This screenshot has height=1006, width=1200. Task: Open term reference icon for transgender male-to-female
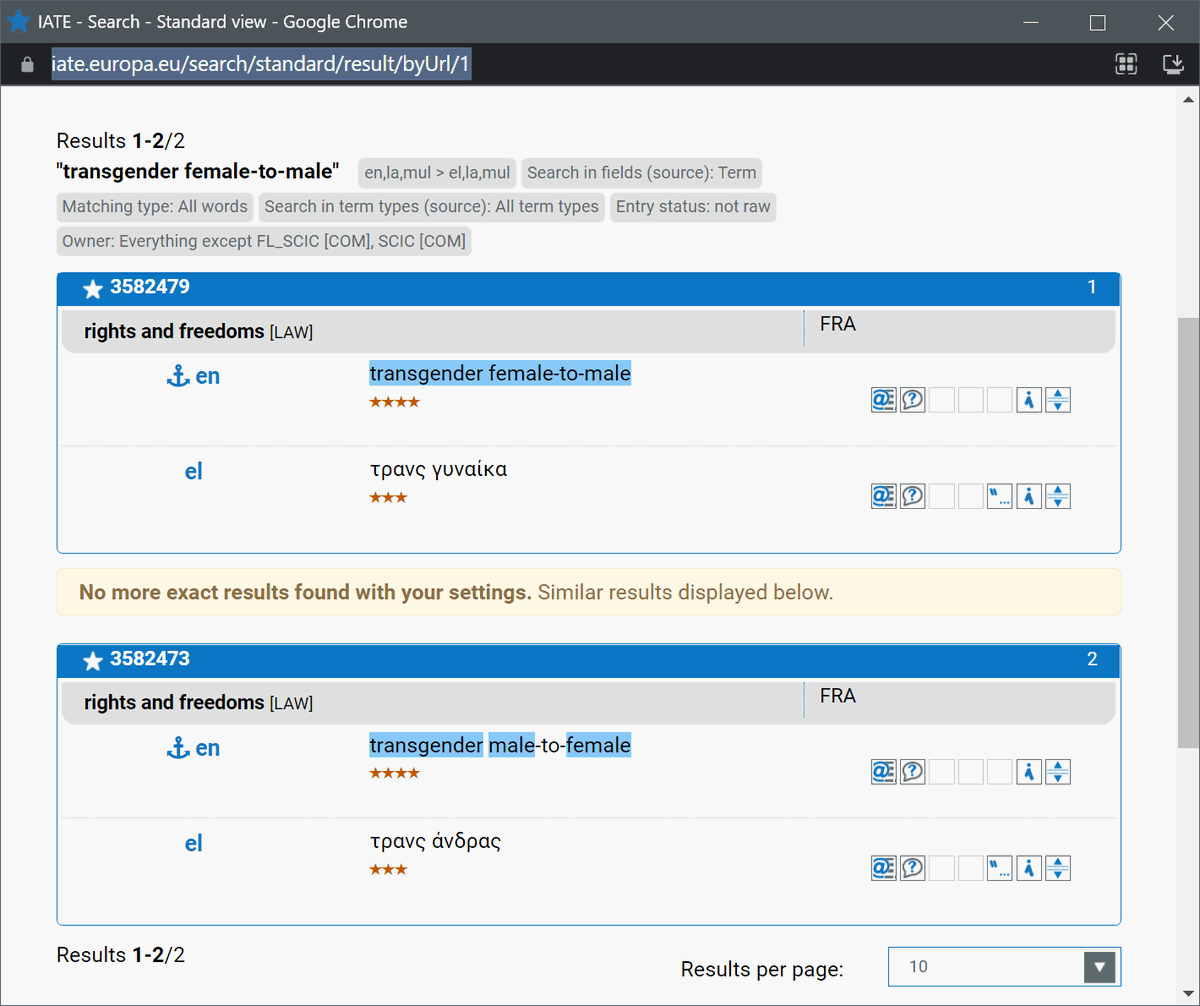[x=883, y=771]
